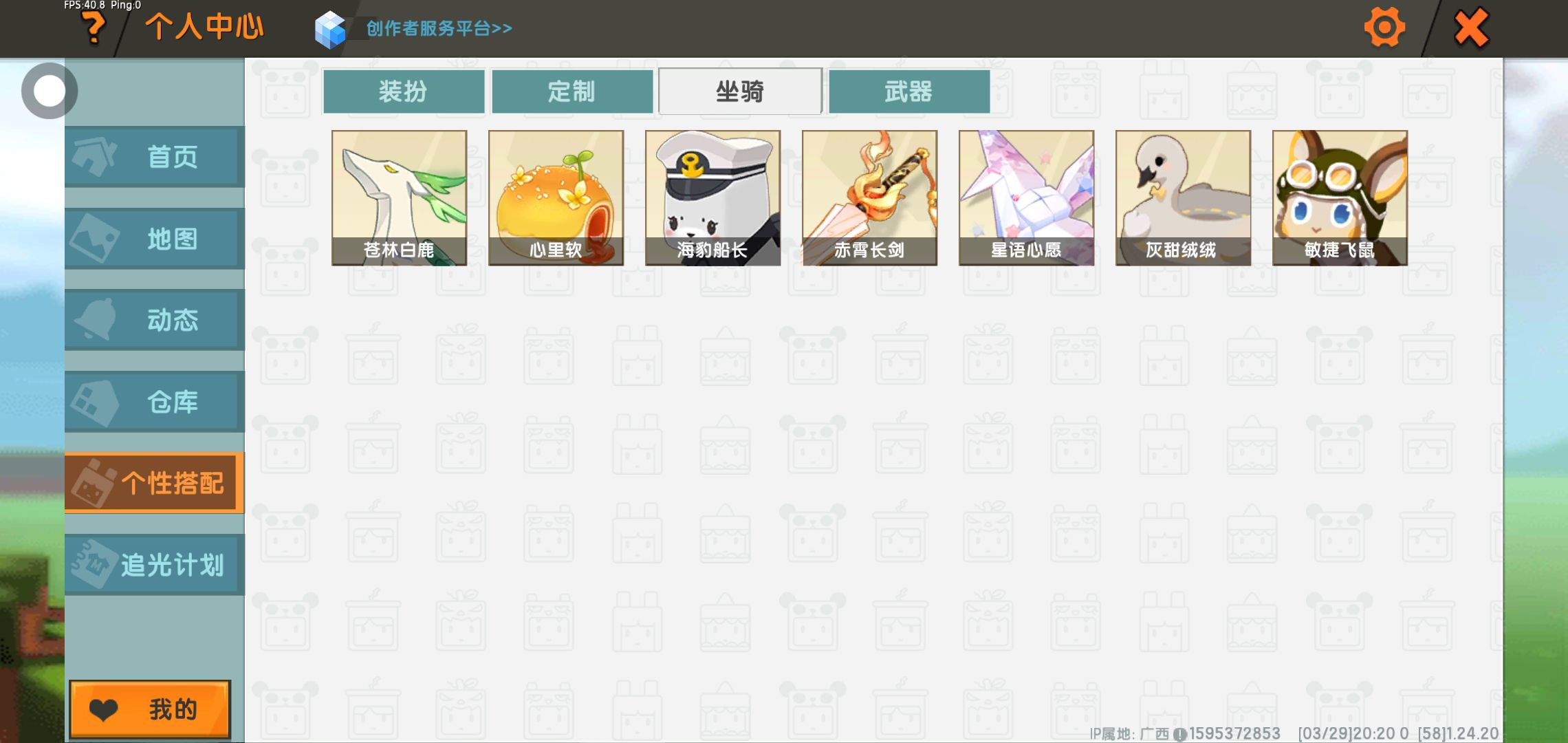Choose the 海豹船长 mount
Image resolution: width=1568 pixels, height=743 pixels.
(712, 198)
